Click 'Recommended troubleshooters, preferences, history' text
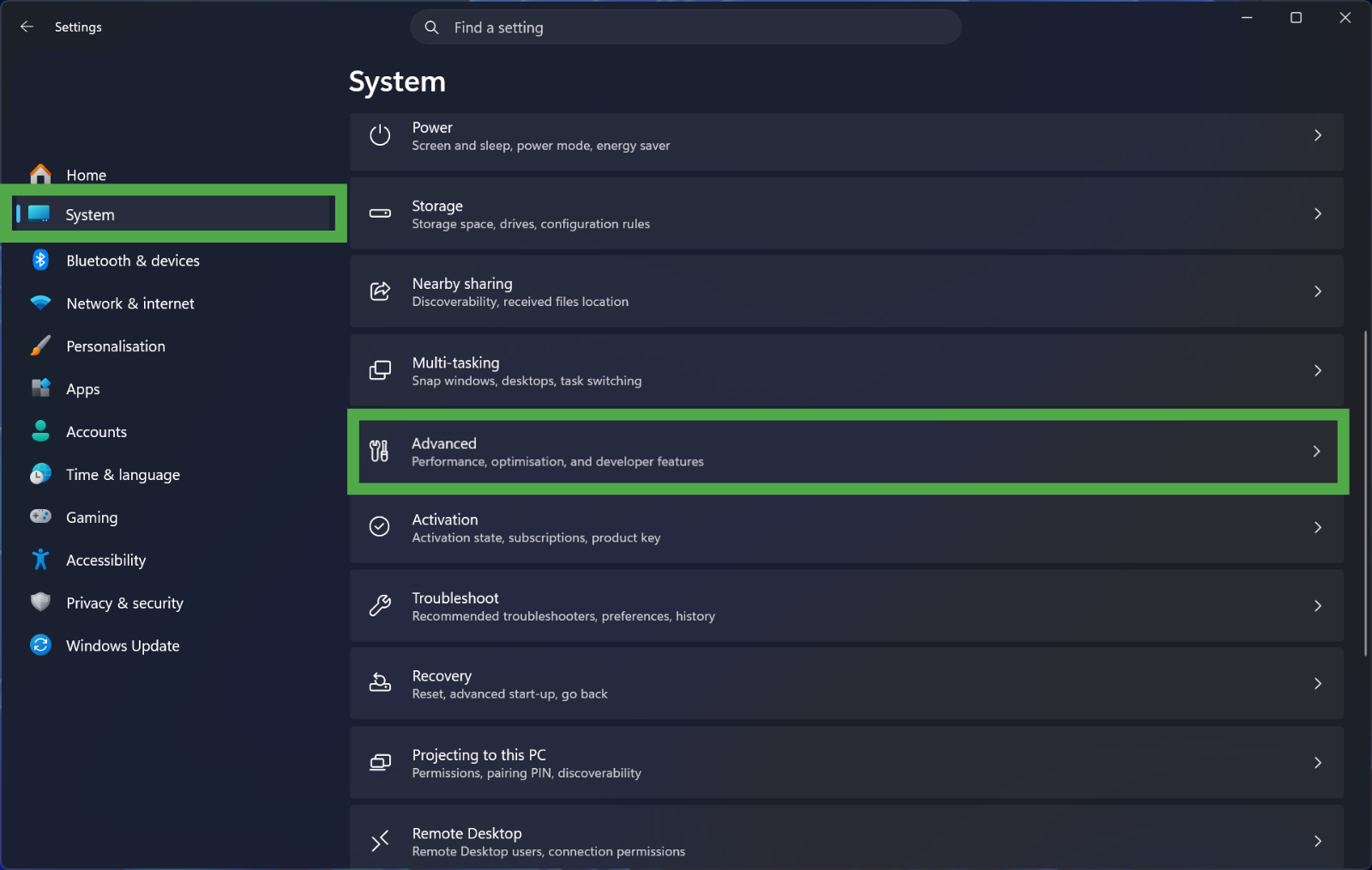 [563, 616]
